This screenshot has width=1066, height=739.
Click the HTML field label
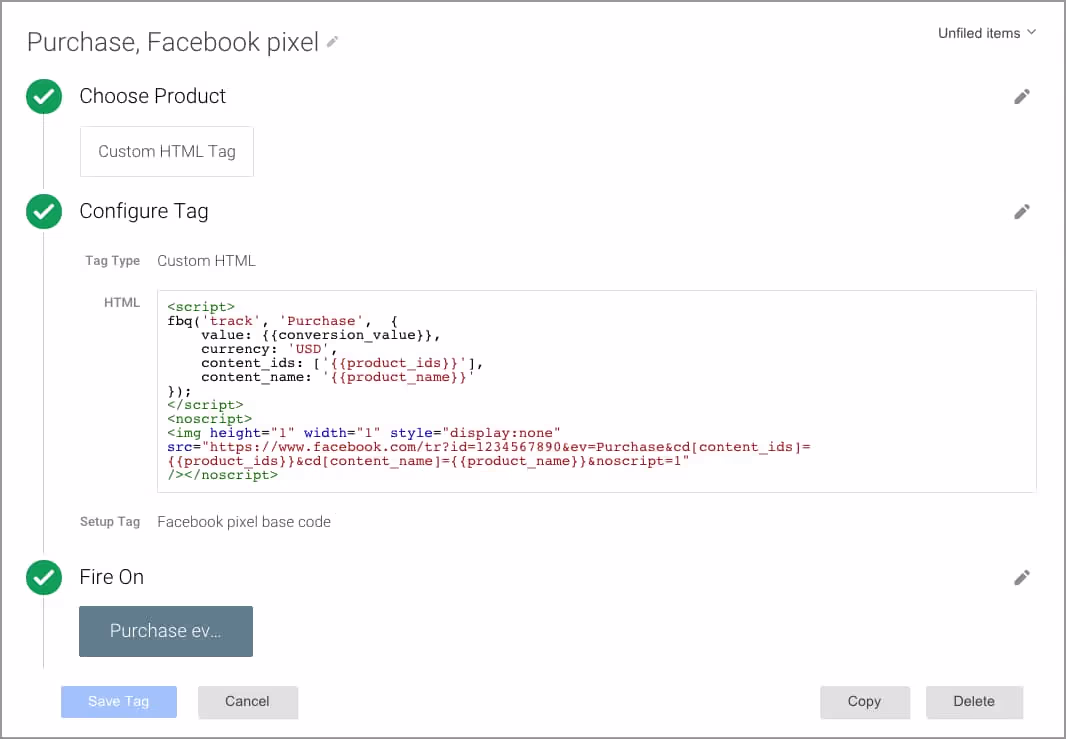point(122,303)
